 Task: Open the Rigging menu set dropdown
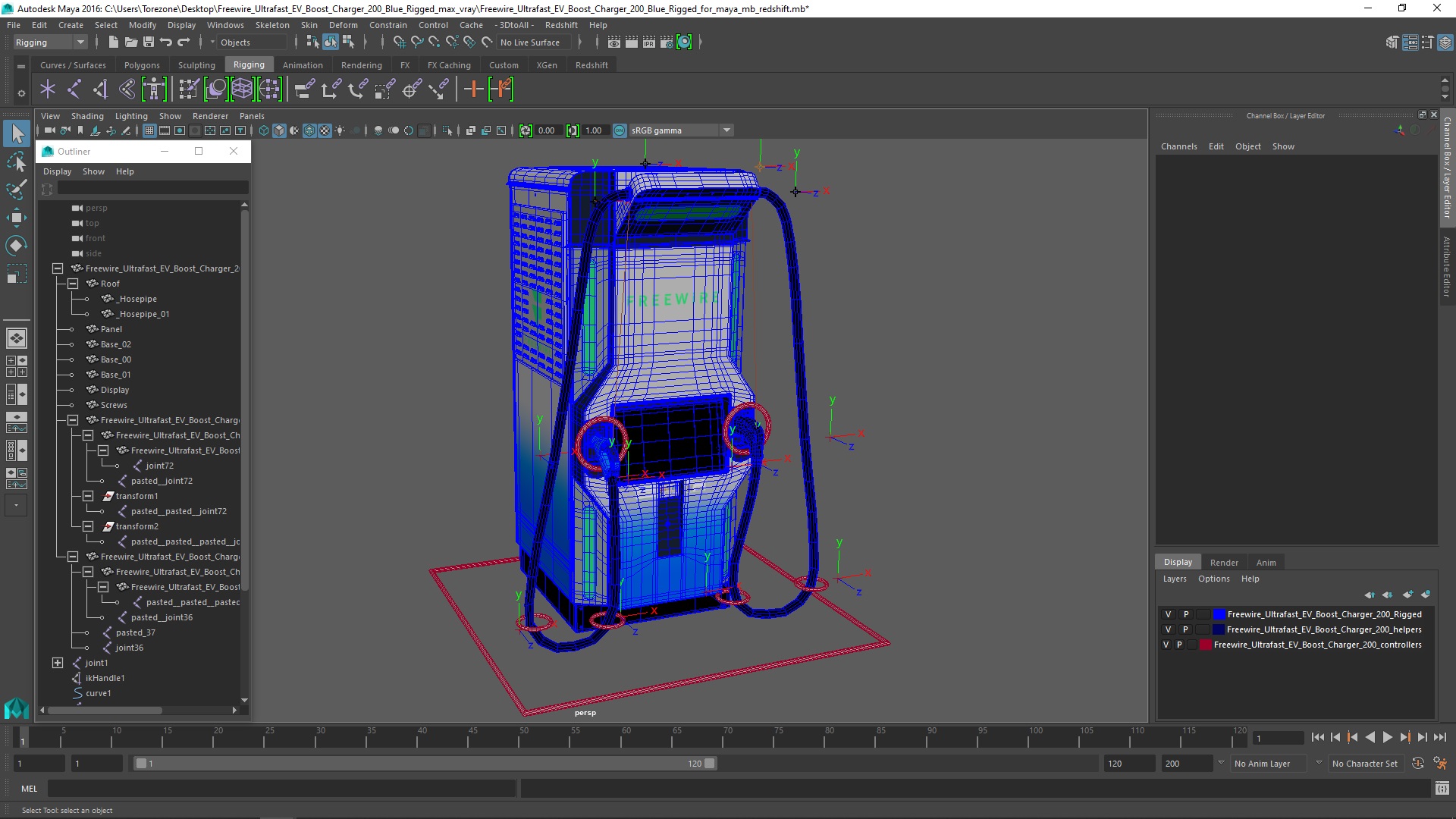click(x=50, y=42)
